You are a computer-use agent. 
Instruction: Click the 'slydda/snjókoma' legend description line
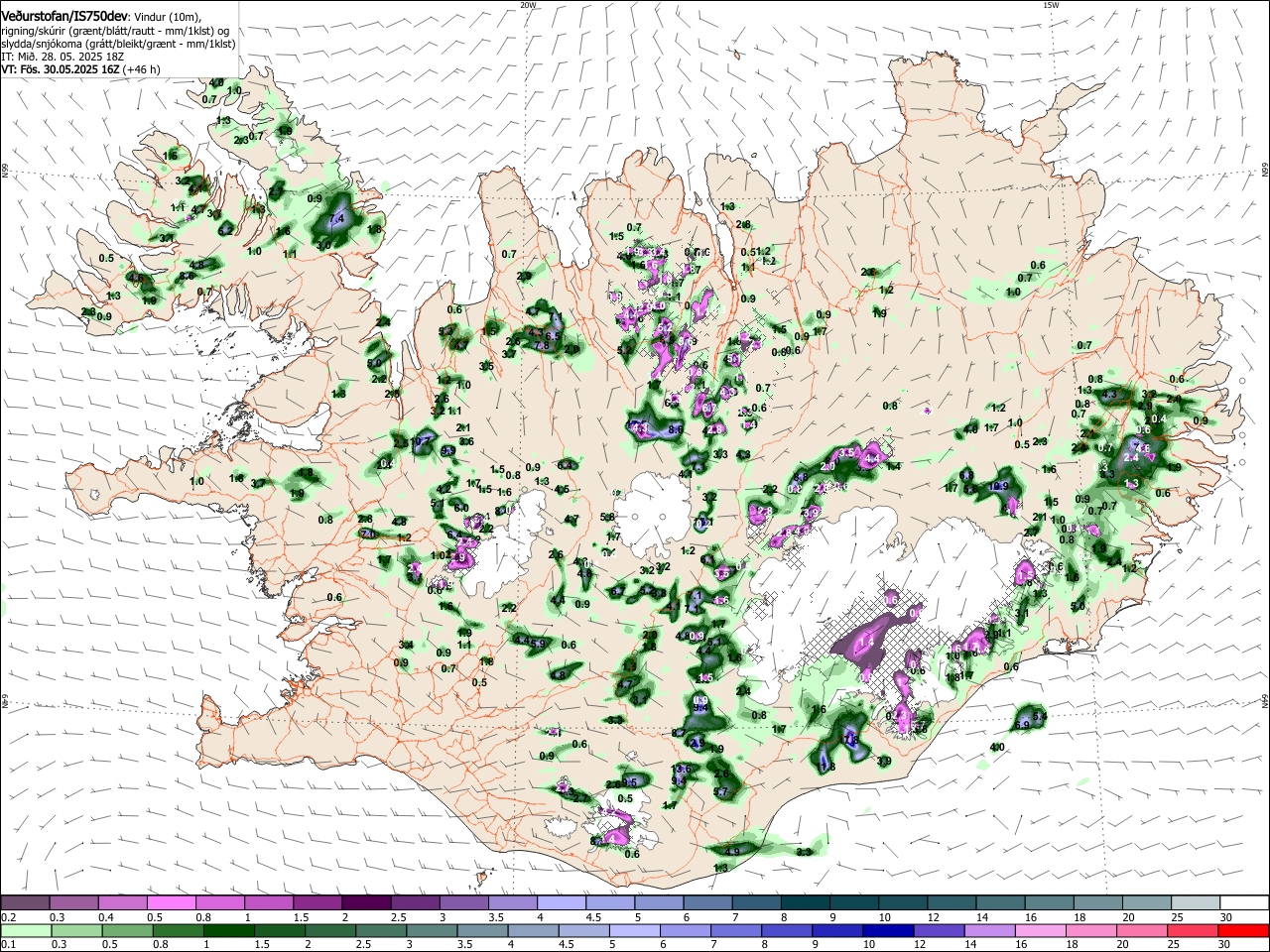click(118, 44)
